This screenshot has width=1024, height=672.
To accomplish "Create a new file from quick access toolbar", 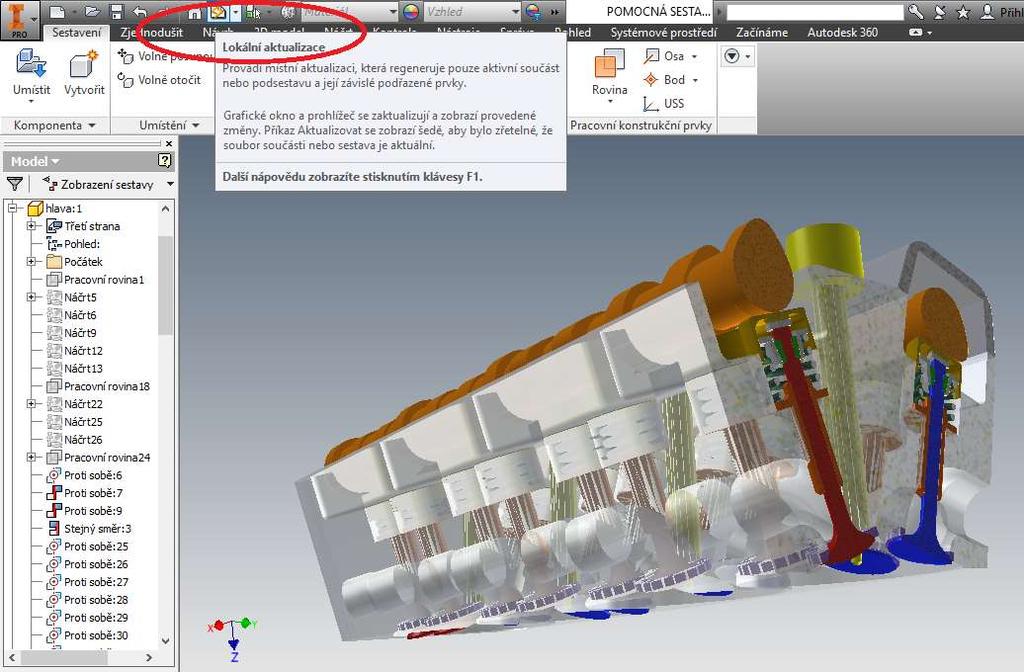I will tap(57, 12).
